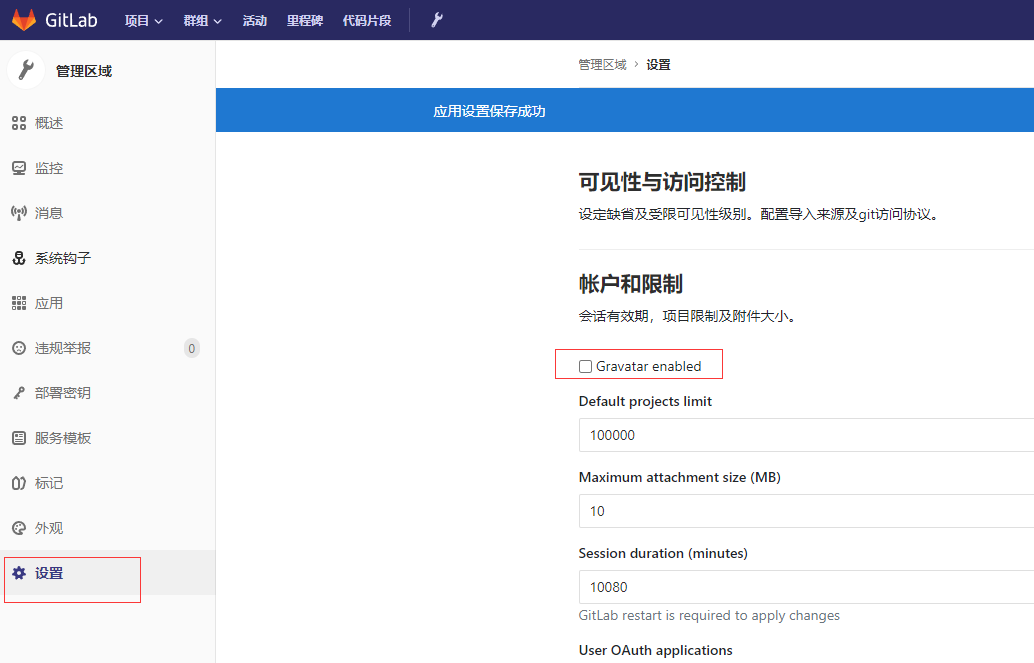Viewport: 1034px width, 663px height.
Task: Open admin area wrench icon in navbar
Action: tap(437, 20)
